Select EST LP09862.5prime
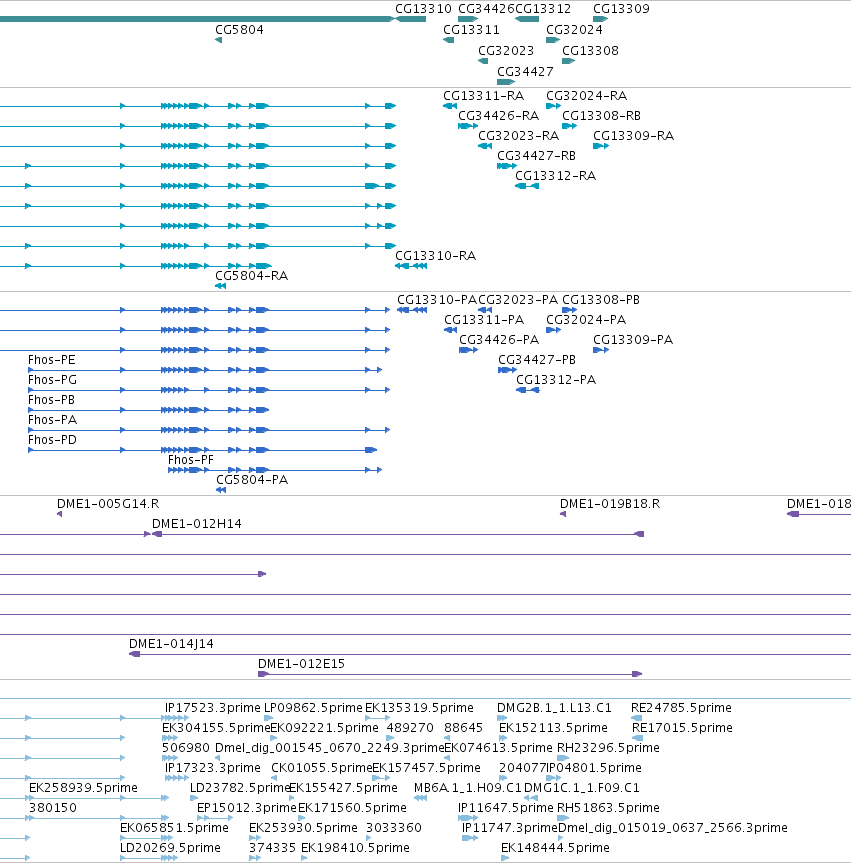The height and width of the screenshot is (863, 851). [313, 708]
